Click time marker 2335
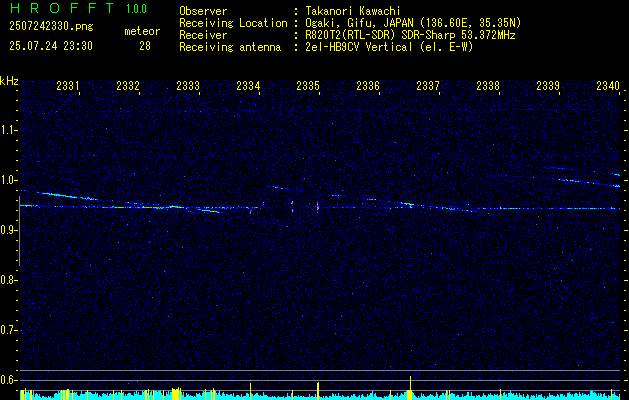This screenshot has width=629, height=400. (x=308, y=85)
